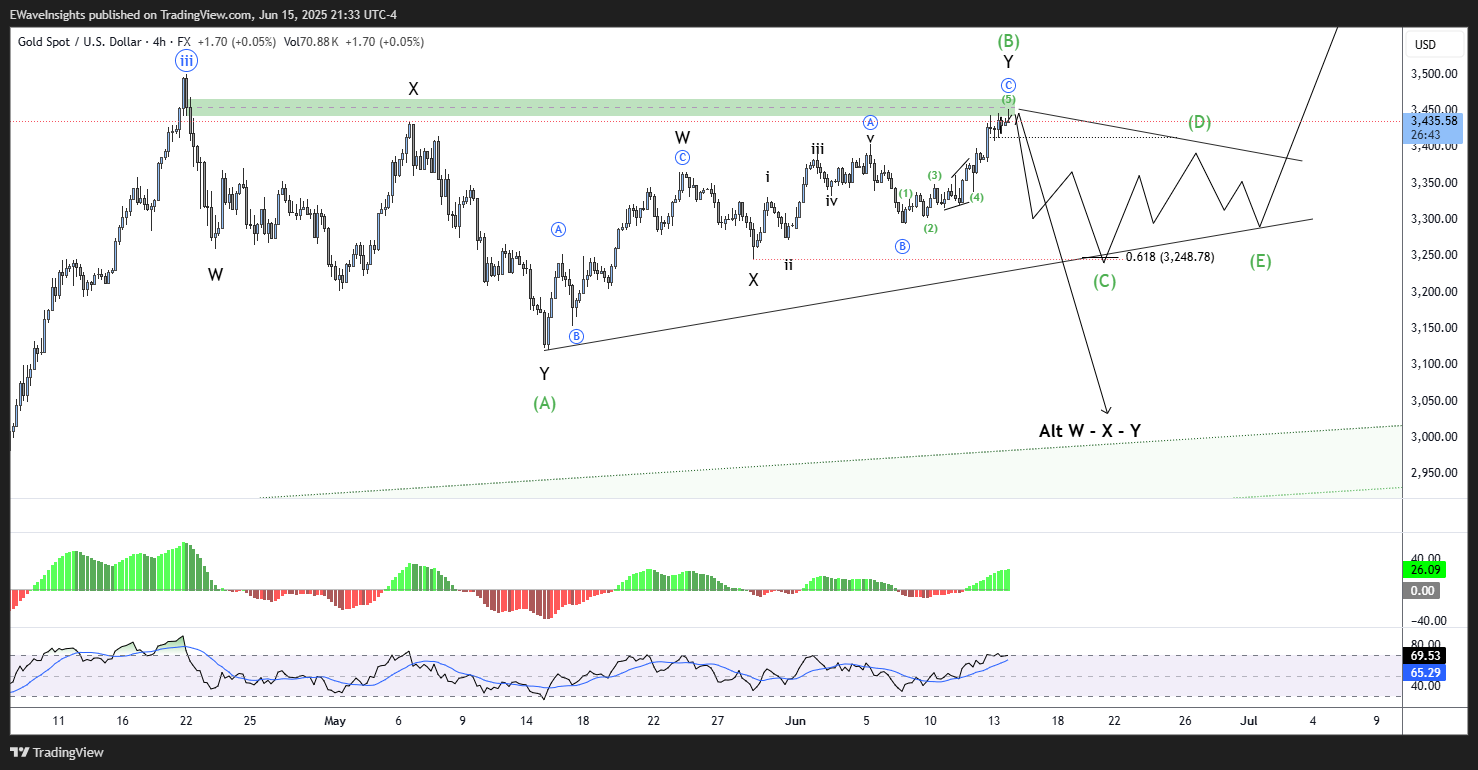Click the black 69.53 RSI value tag

(x=1425, y=656)
